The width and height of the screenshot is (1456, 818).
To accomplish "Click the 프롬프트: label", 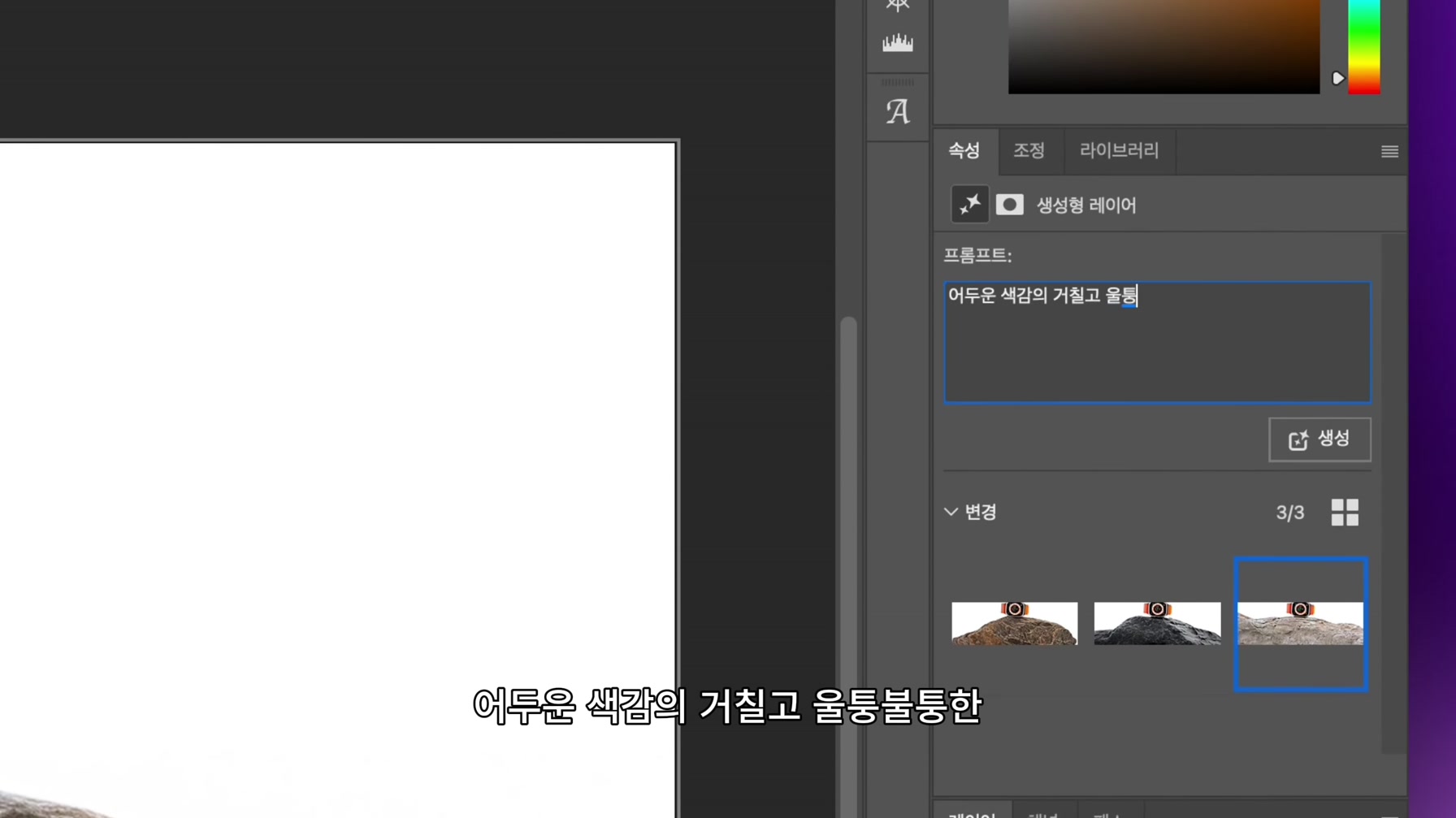I will click(977, 255).
